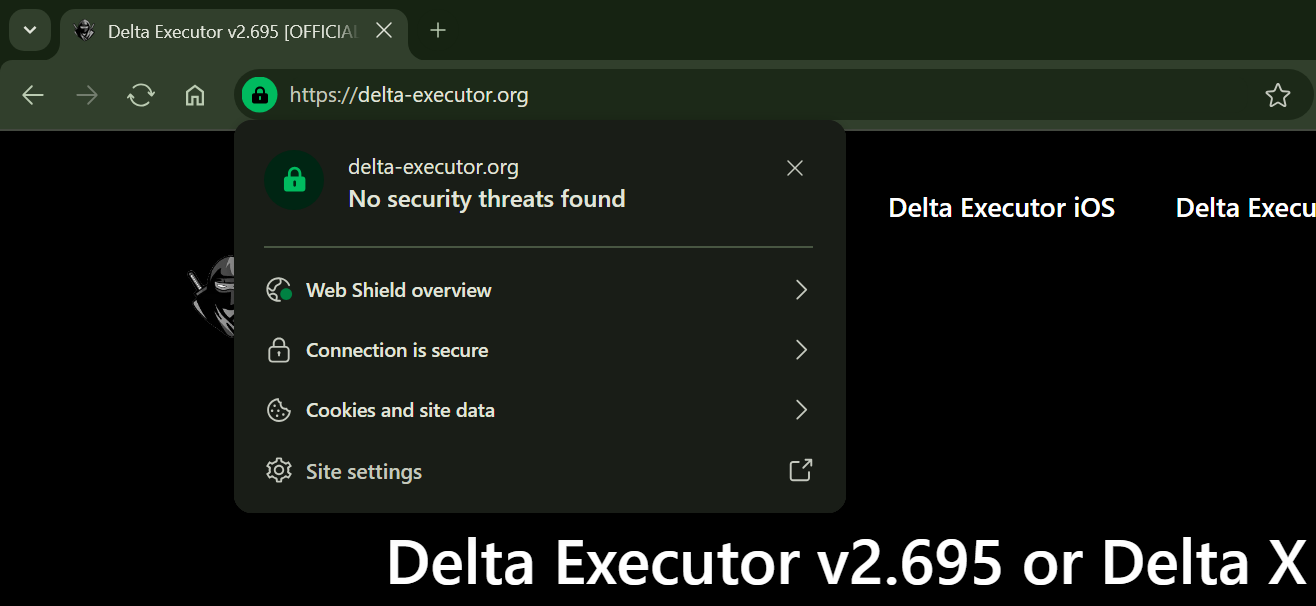The image size is (1316, 606).
Task: Switch to the Delta Executor v2.695 tab
Action: 230,31
